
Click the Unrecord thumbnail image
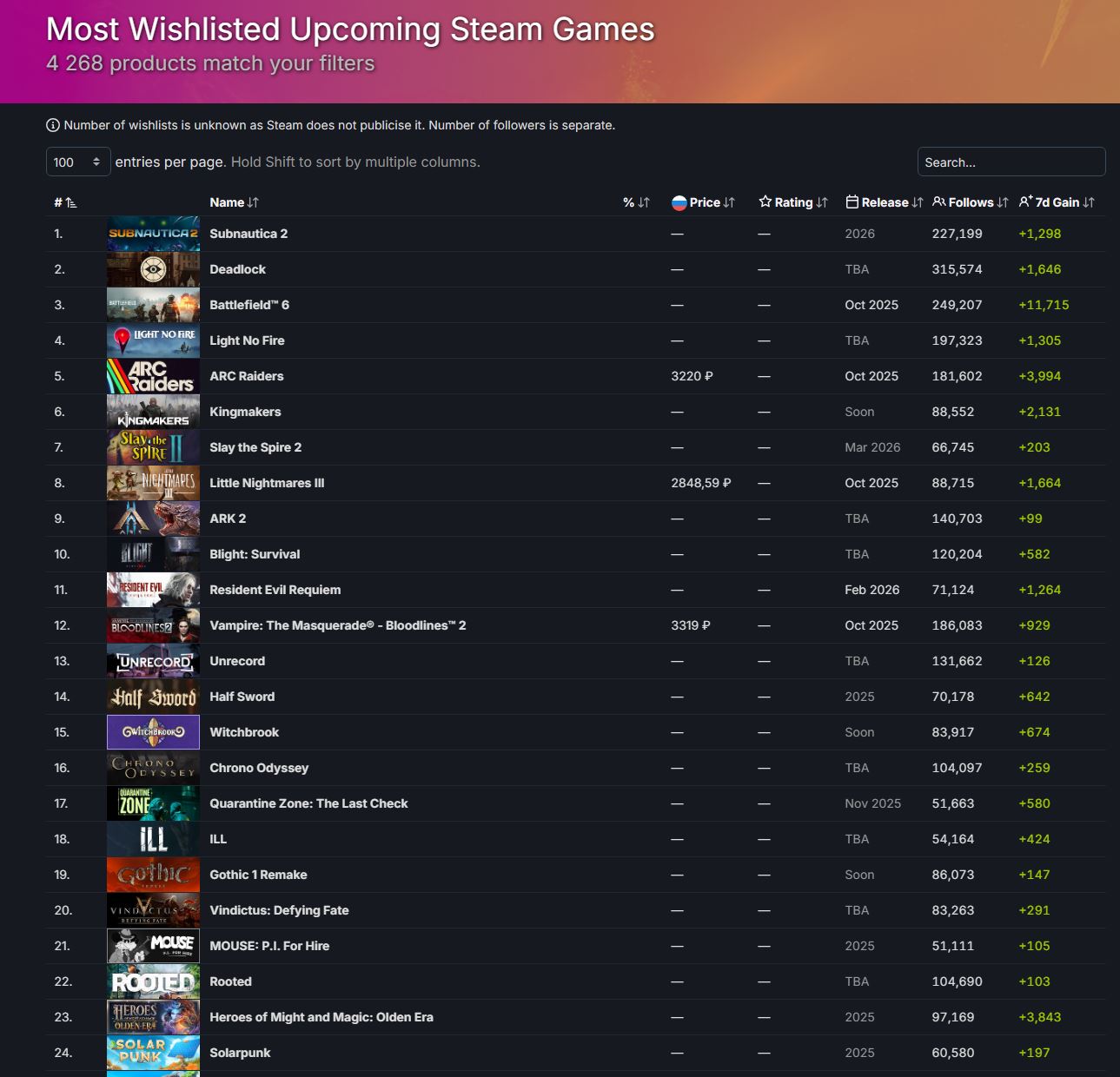tap(153, 661)
